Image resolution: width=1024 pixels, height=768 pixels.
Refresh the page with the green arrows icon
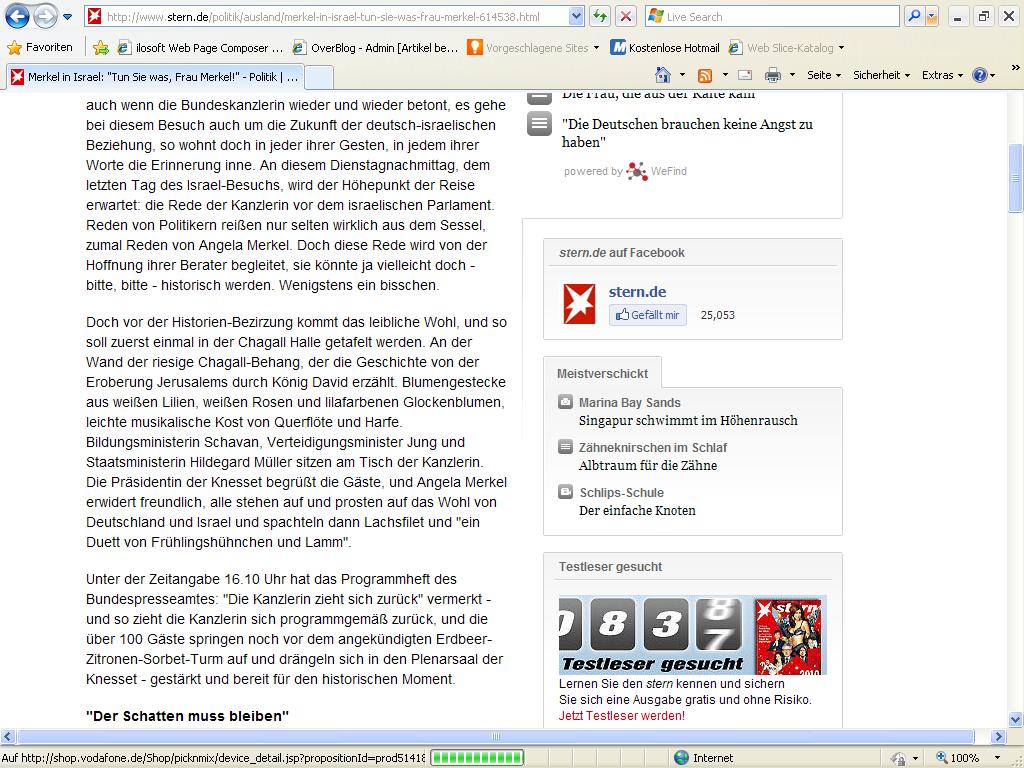(x=600, y=17)
